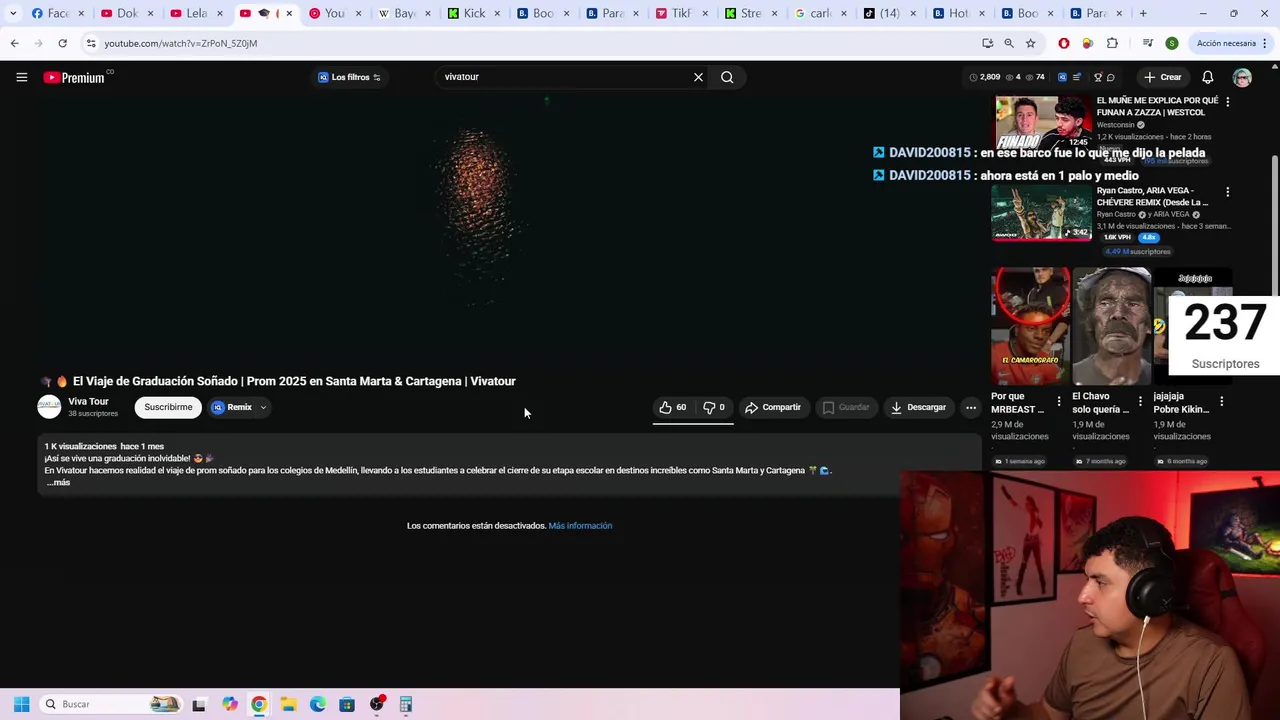Open options for Por que MRBEAST short
This screenshot has width=1280, height=720.
click(x=1059, y=401)
